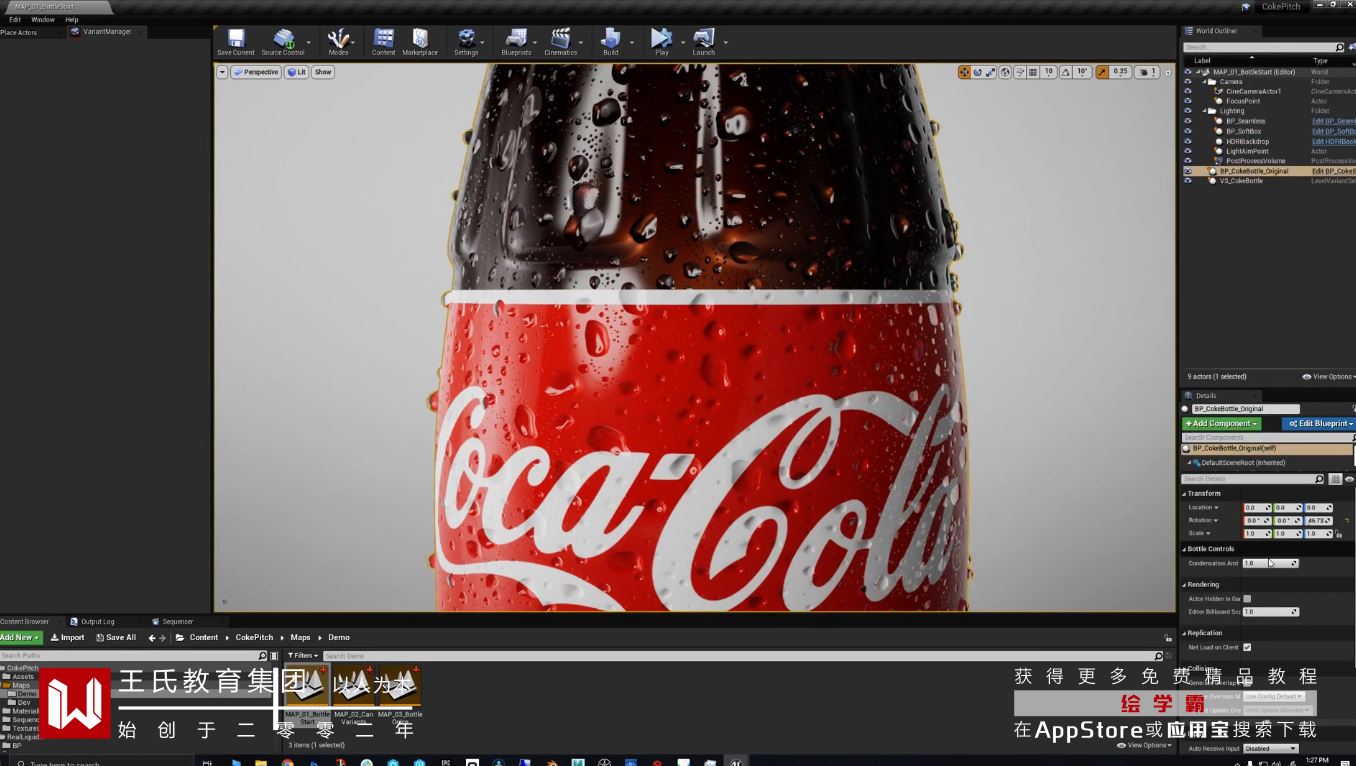Click the lock scale ratio icon
The width and height of the screenshot is (1356, 766).
pos(1339,534)
